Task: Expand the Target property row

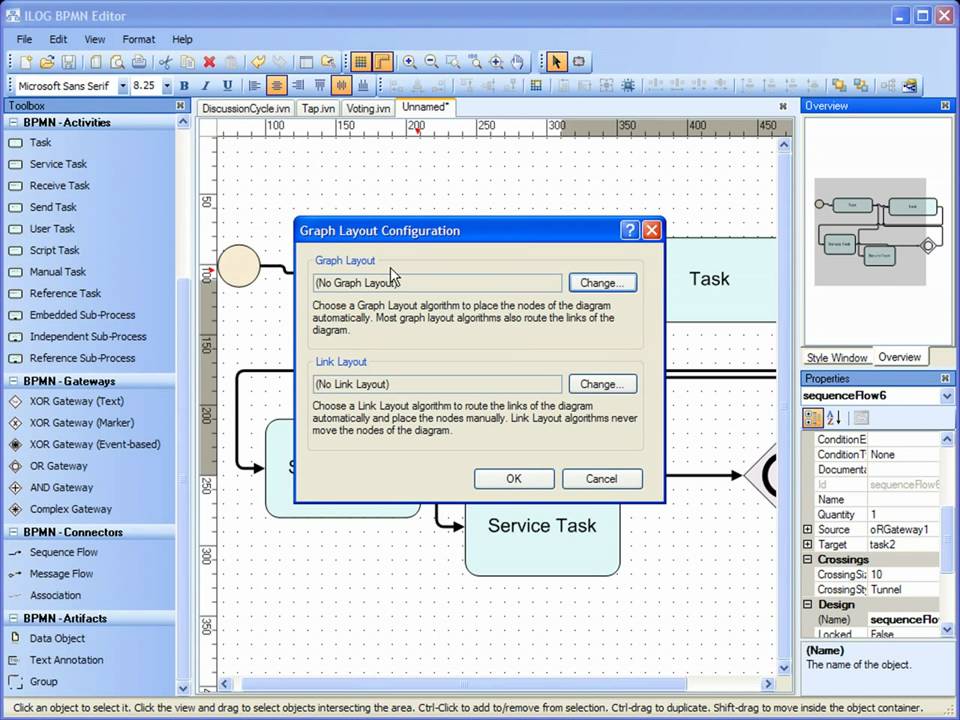Action: pyautogui.click(x=808, y=544)
